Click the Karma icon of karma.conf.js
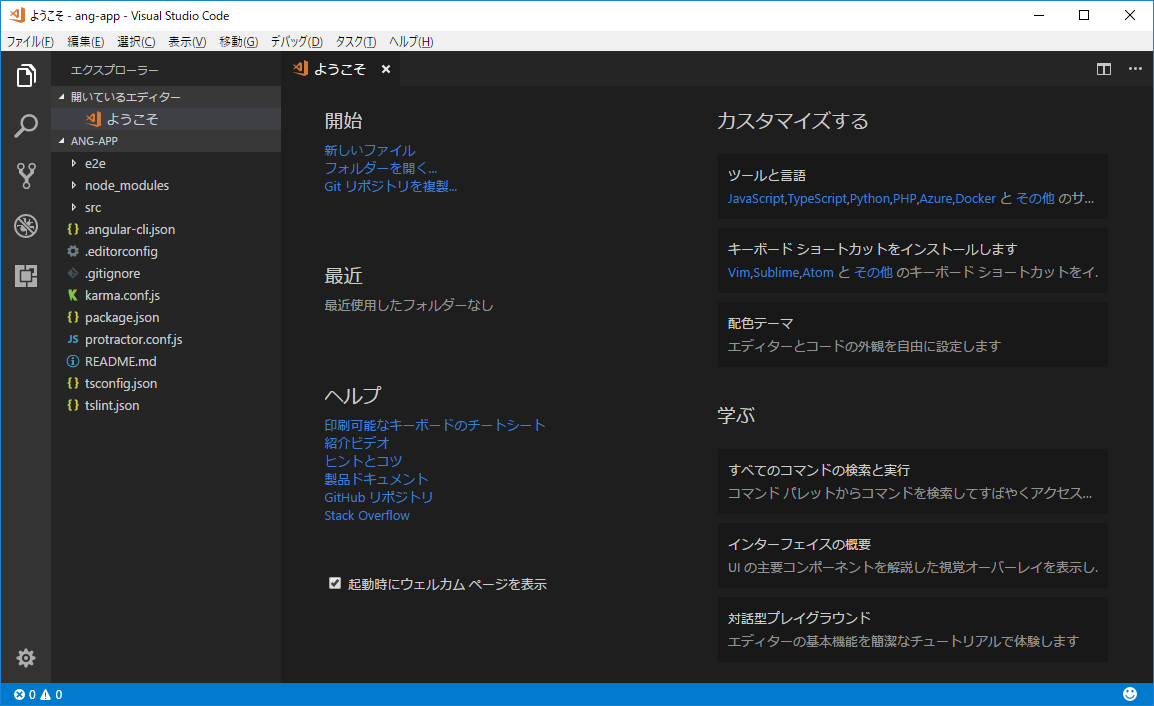This screenshot has height=706, width=1154. pyautogui.click(x=73, y=295)
